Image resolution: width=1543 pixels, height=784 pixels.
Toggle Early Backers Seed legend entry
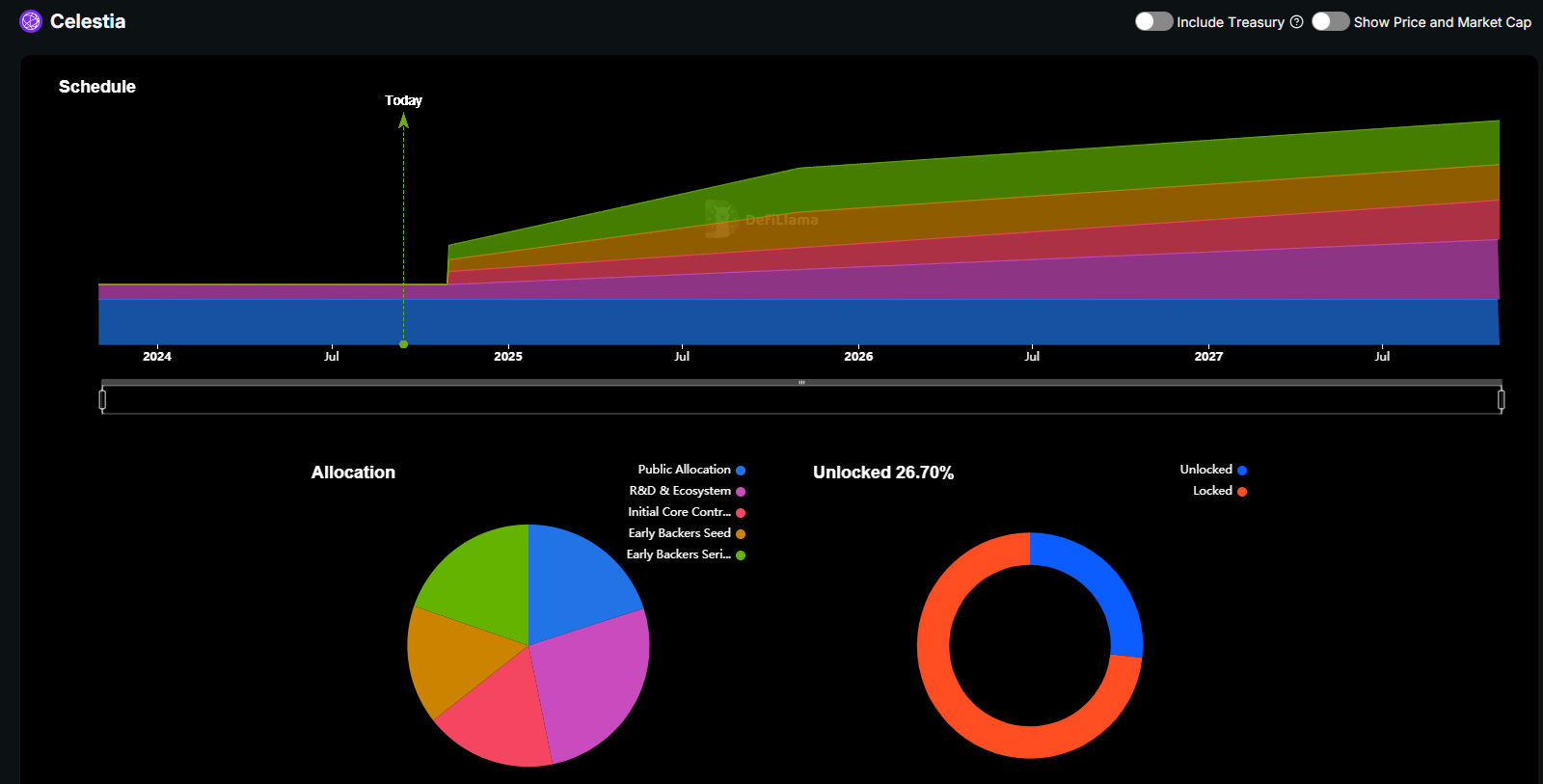point(687,533)
